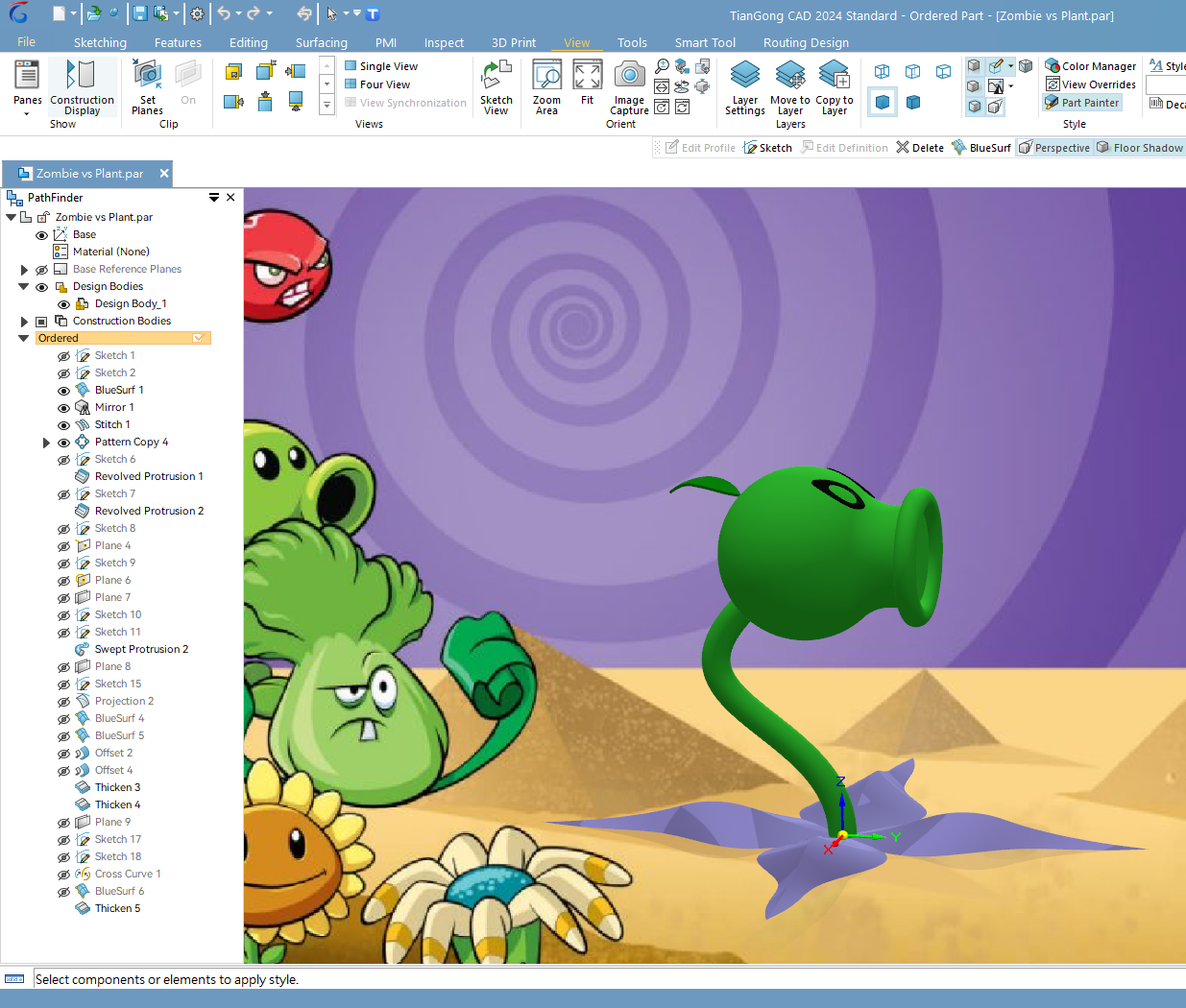Toggle visibility of Mirror 1

[63, 408]
